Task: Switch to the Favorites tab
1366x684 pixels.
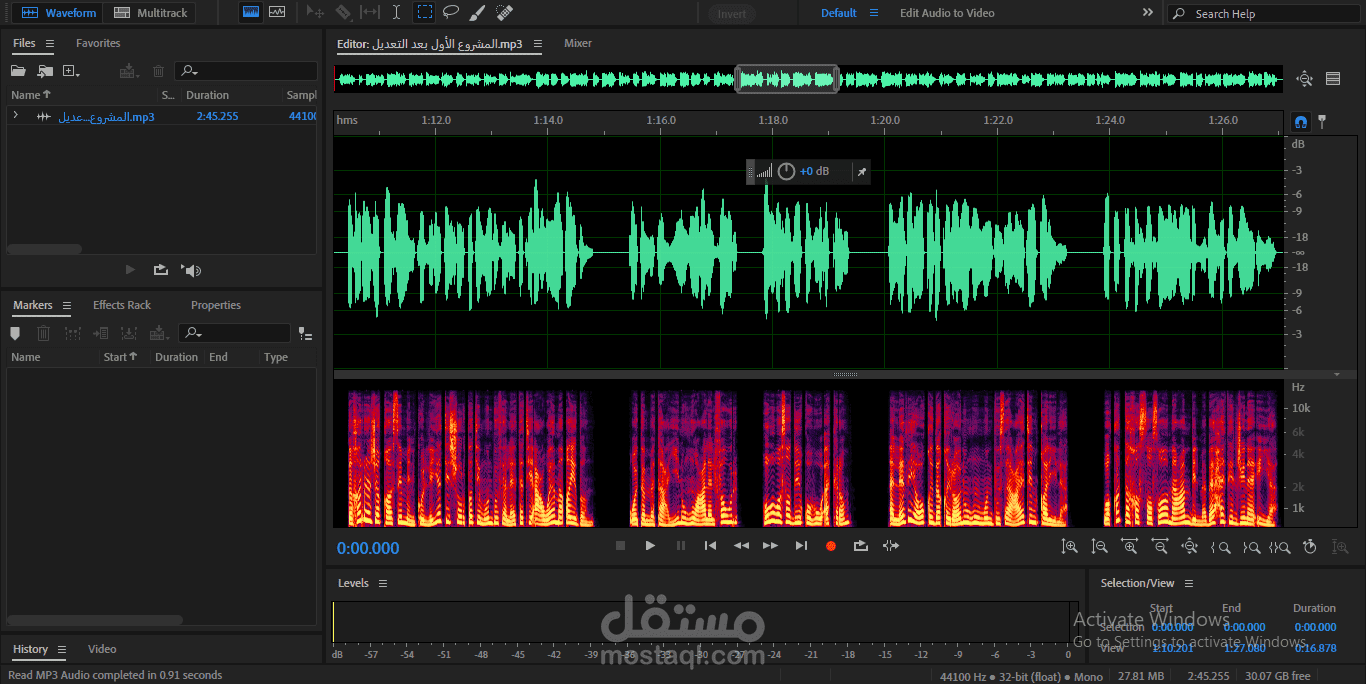Action: 98,43
